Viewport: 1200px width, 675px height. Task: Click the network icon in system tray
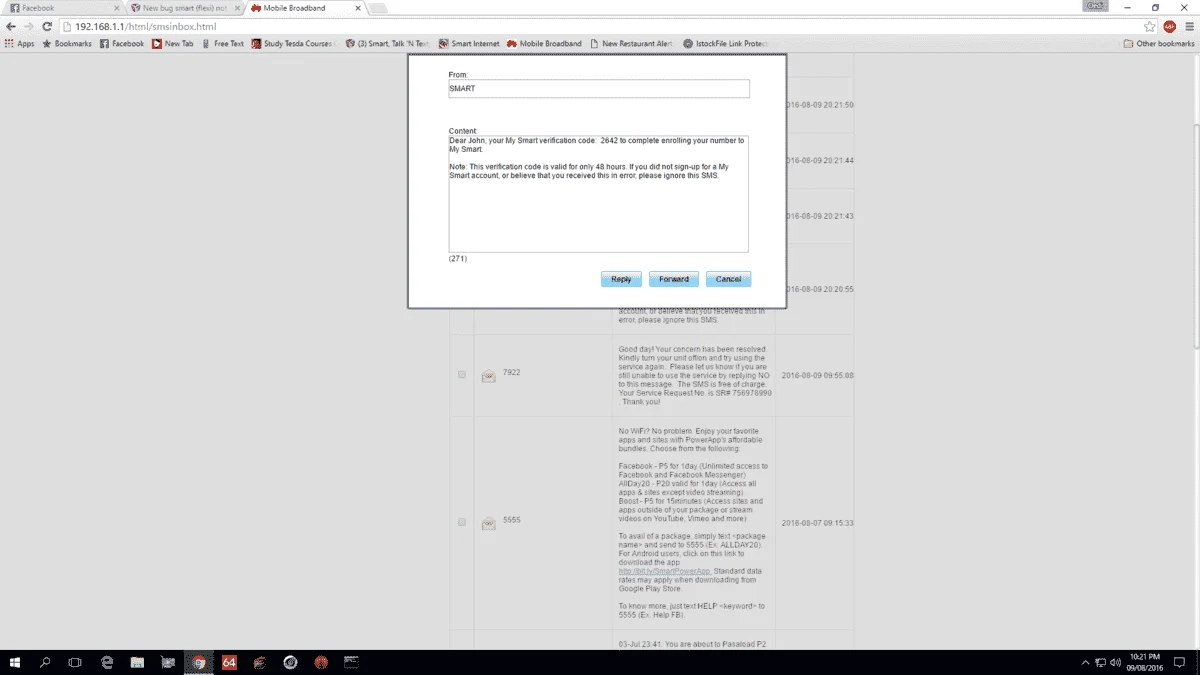[x=1101, y=662]
